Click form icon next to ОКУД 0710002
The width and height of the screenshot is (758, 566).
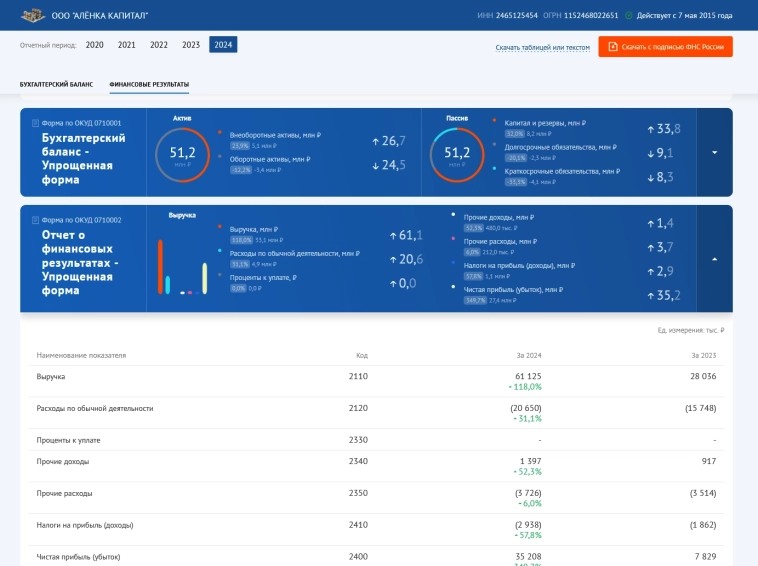[x=36, y=220]
